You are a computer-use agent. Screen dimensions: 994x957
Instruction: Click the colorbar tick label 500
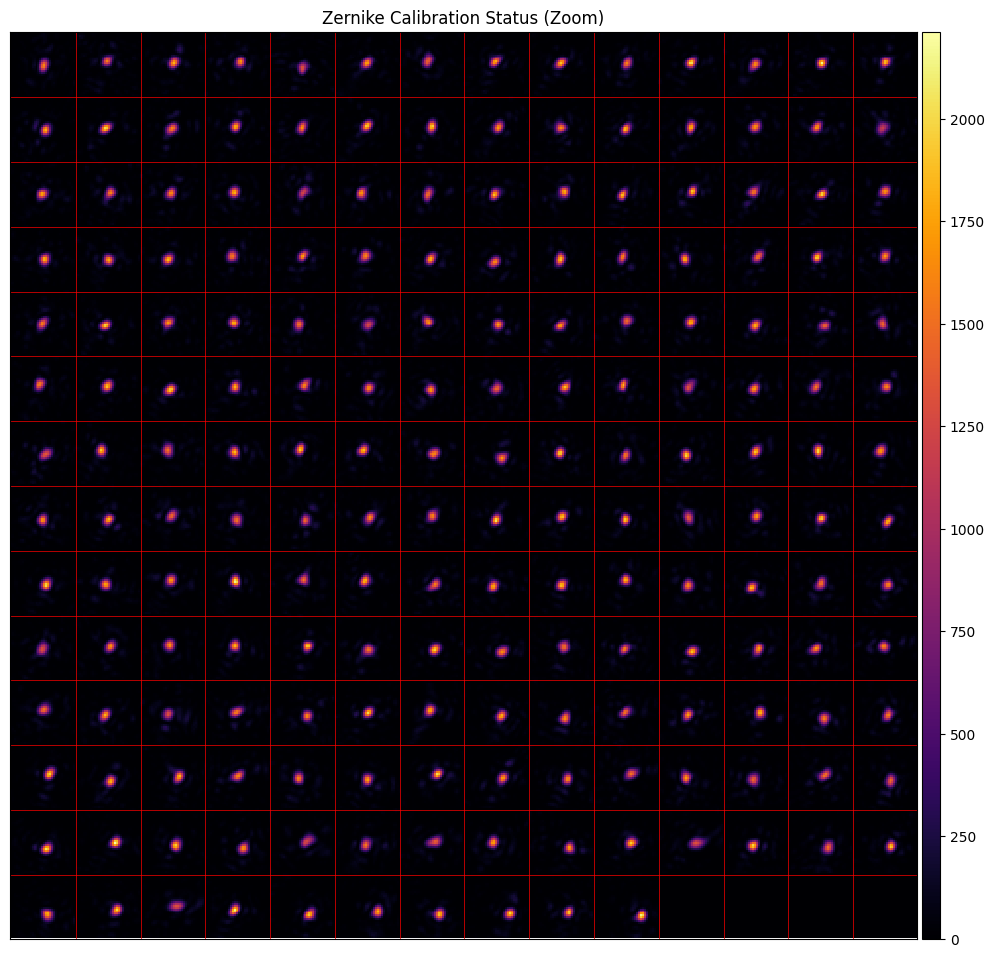pyautogui.click(x=962, y=735)
